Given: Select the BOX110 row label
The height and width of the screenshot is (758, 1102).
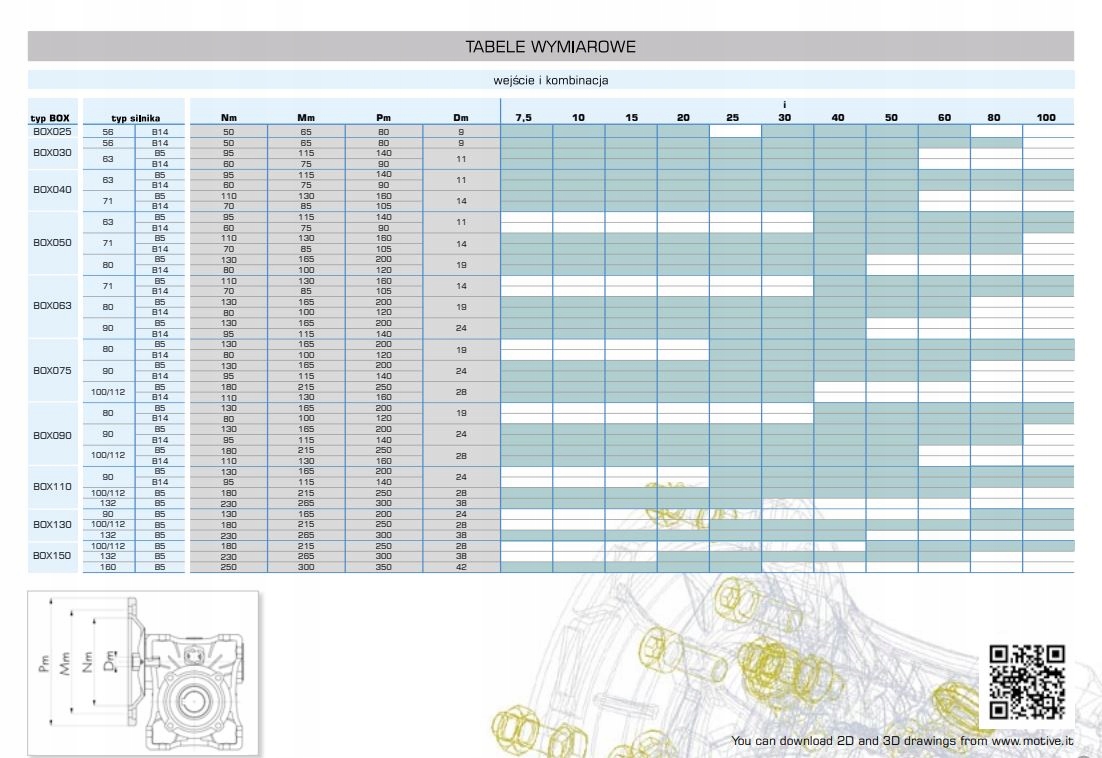Looking at the screenshot, I should pyautogui.click(x=52, y=486).
